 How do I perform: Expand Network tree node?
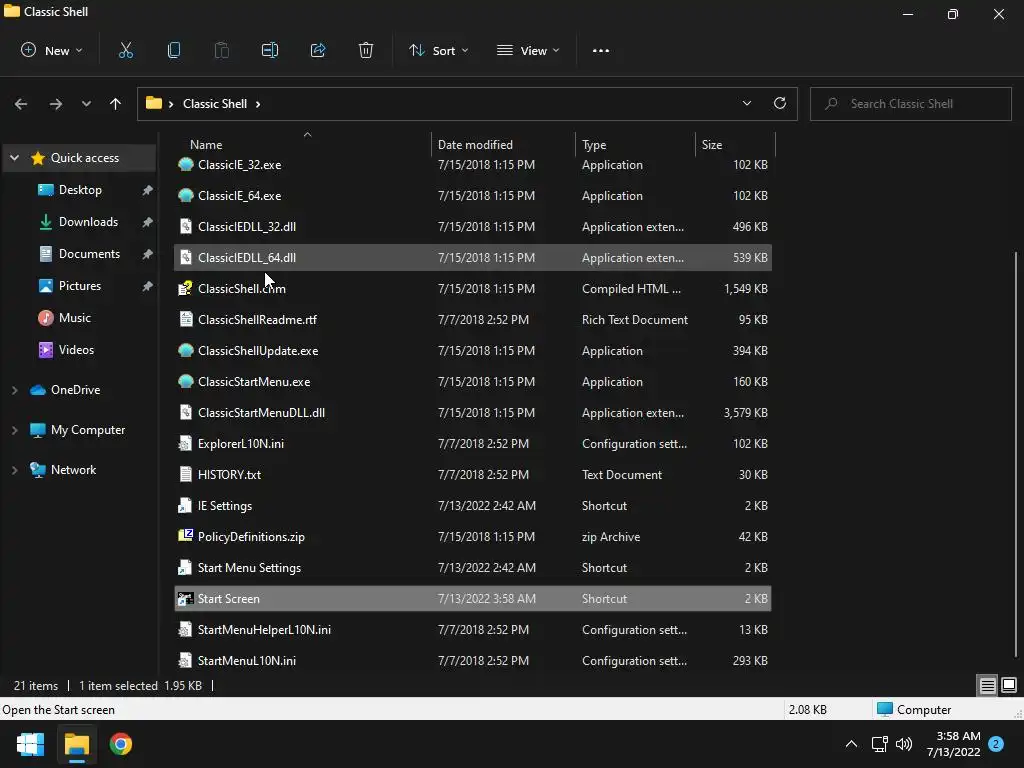point(14,470)
